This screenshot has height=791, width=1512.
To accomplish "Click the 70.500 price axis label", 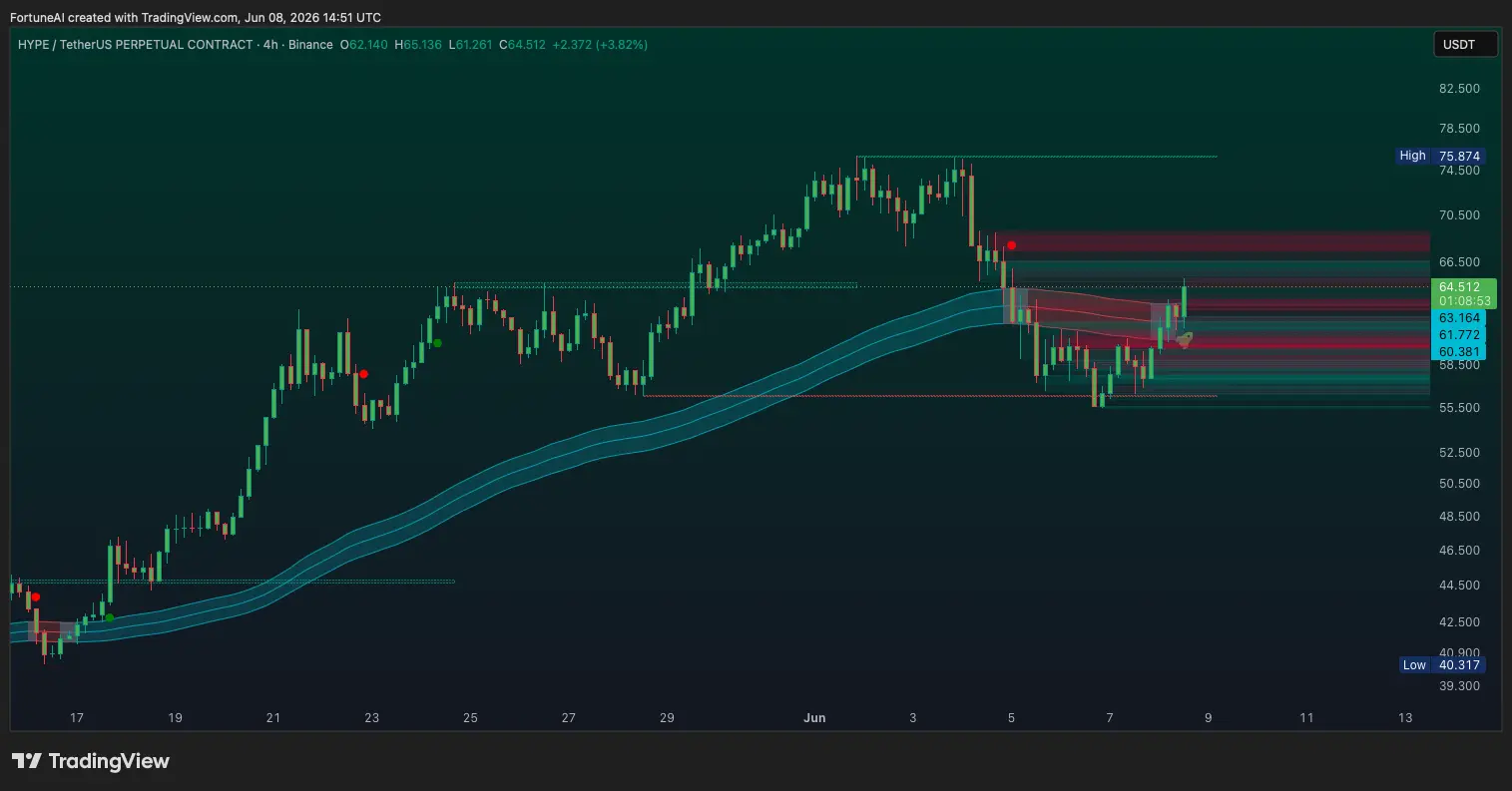I will [x=1459, y=215].
